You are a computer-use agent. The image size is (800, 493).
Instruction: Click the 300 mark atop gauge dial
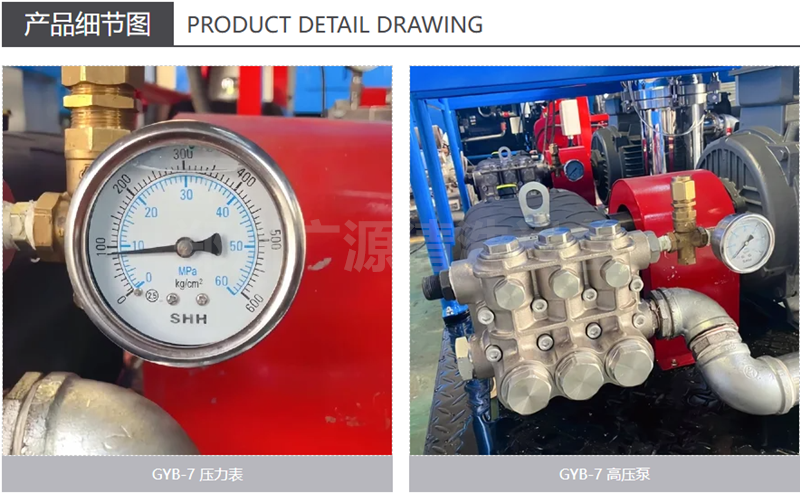(183, 154)
